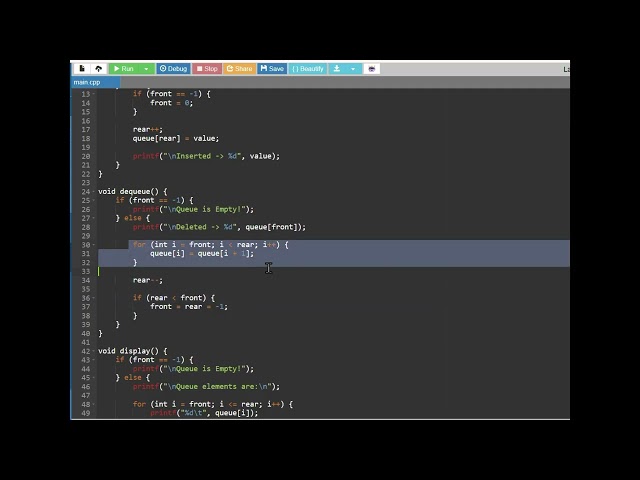Collapse the fold at line 43
Image resolution: width=640 pixels, height=480 pixels.
[94, 360]
